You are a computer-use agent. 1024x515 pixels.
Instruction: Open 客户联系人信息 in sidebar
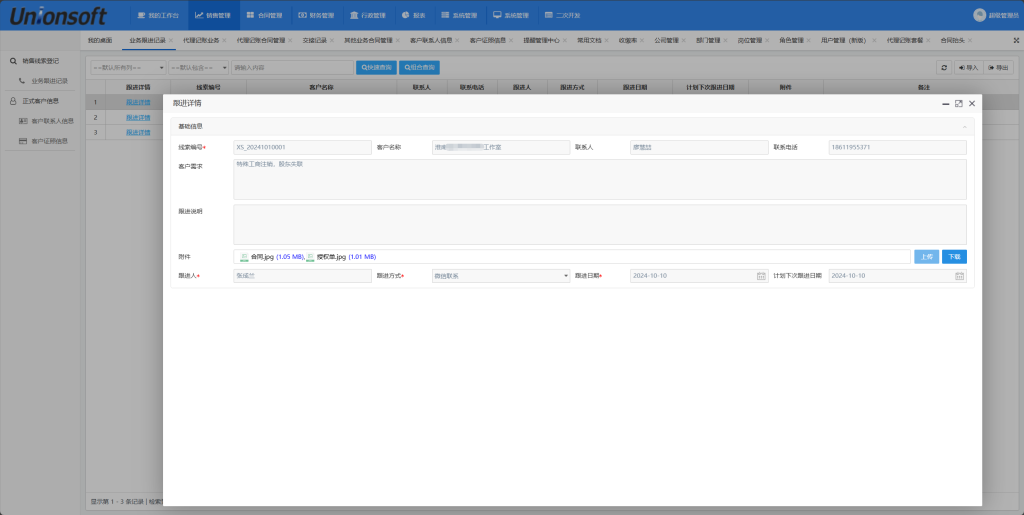[52, 121]
